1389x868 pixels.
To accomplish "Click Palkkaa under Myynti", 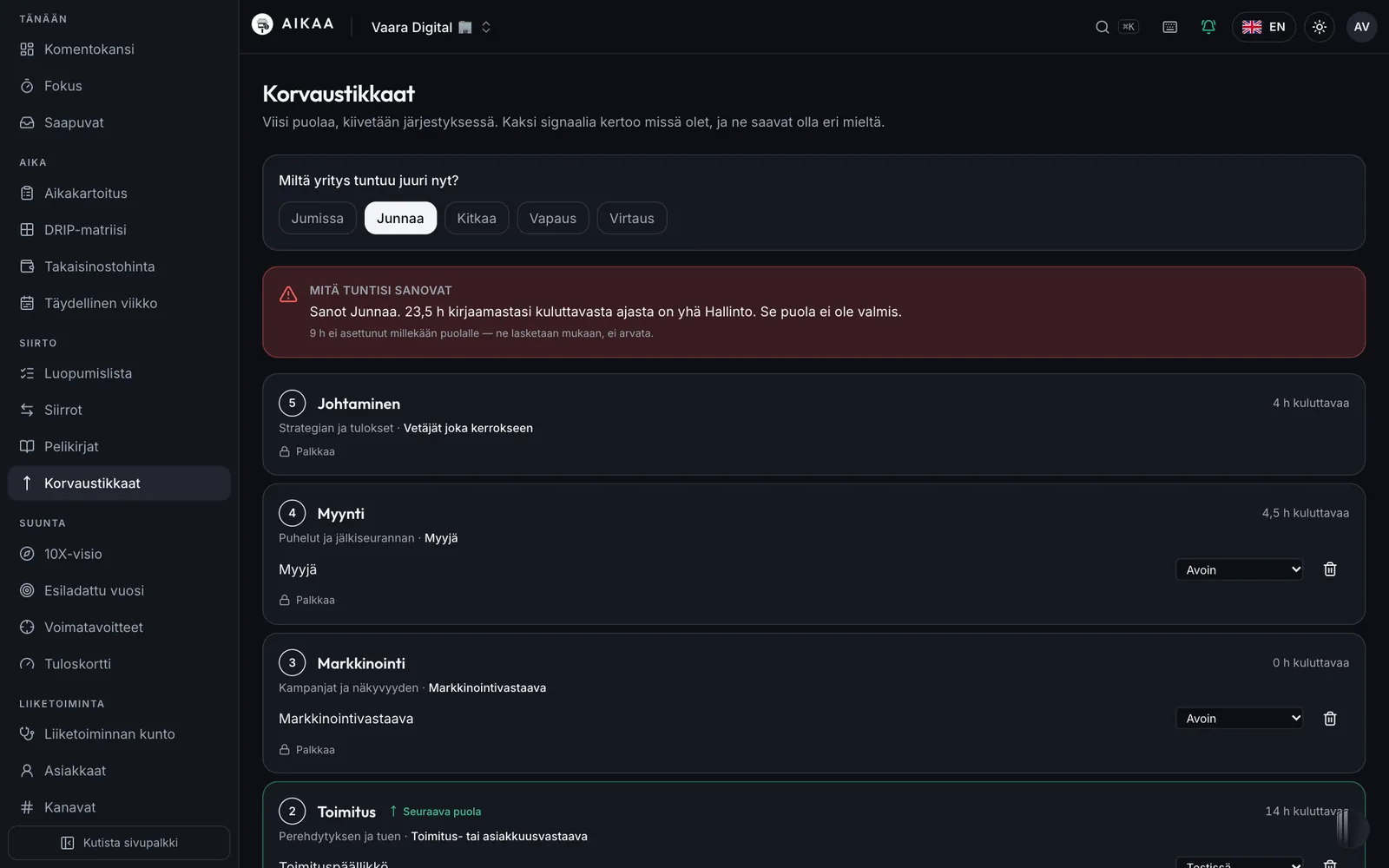I will [307, 600].
